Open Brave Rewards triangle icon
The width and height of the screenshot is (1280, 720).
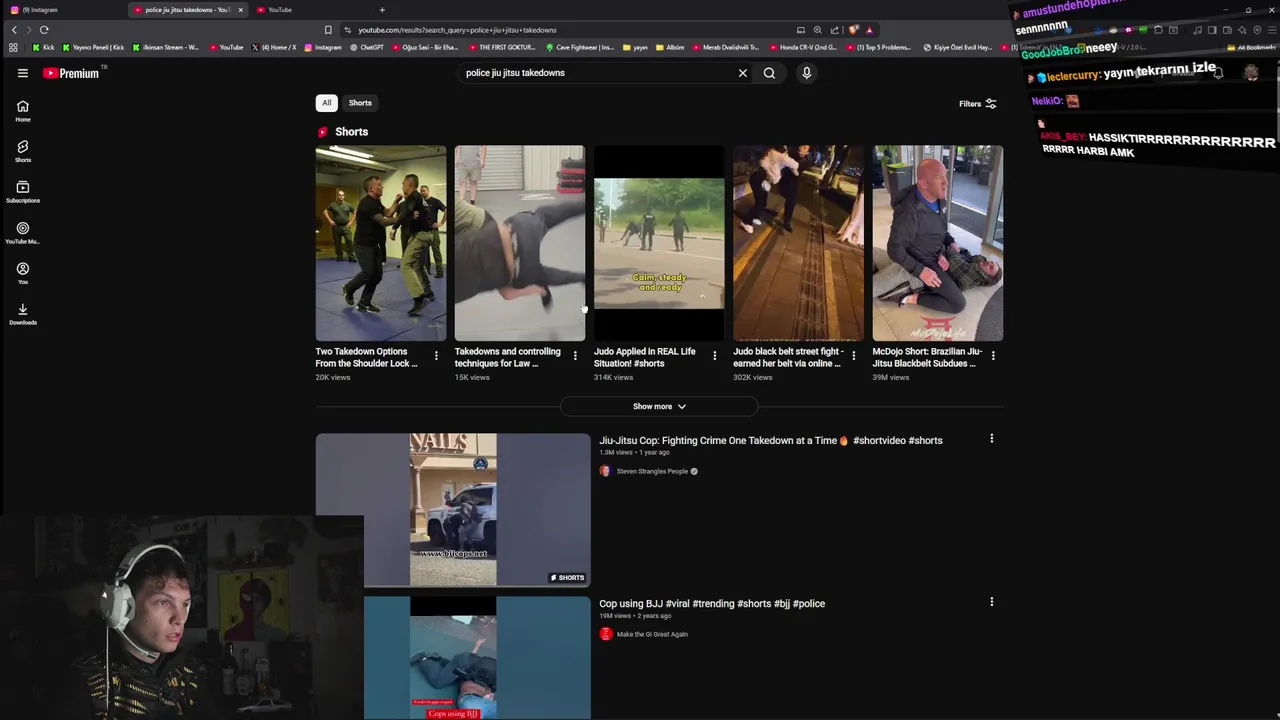pyautogui.click(x=869, y=30)
